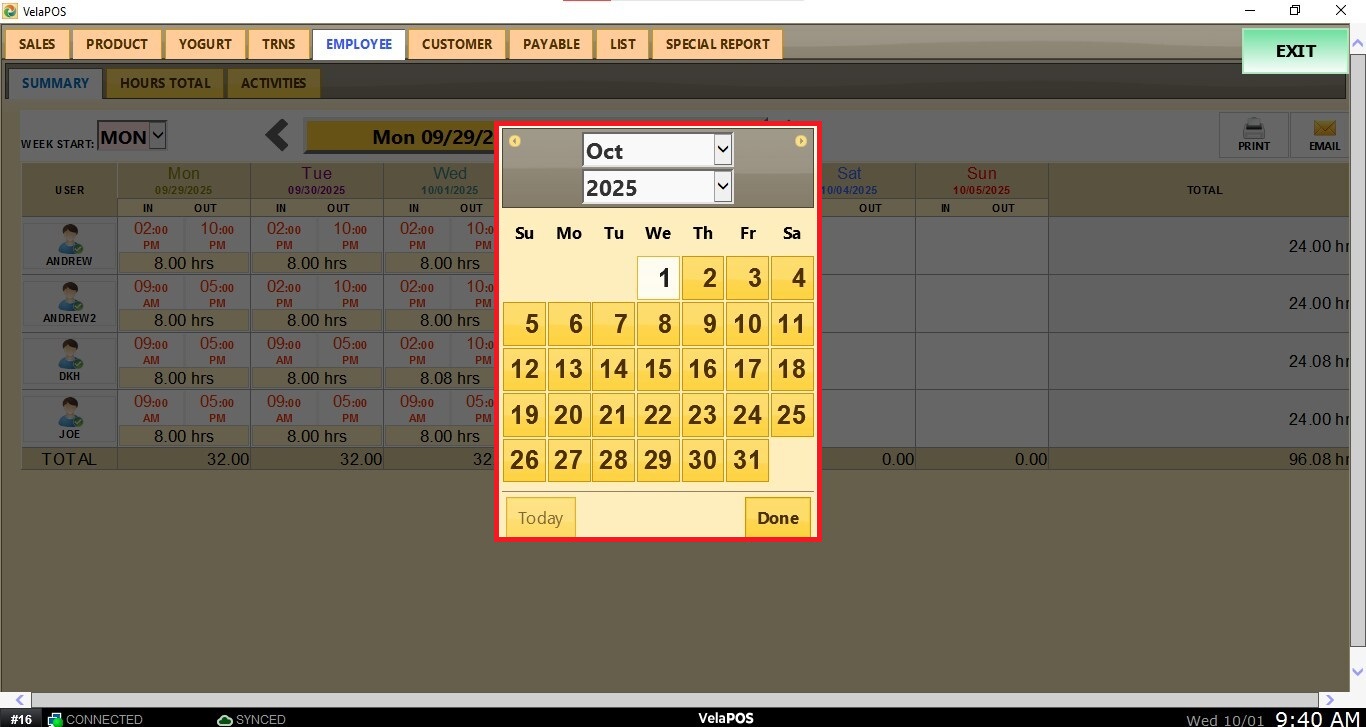1366x727 pixels.
Task: Pick October 15 in the calendar
Action: coord(657,369)
